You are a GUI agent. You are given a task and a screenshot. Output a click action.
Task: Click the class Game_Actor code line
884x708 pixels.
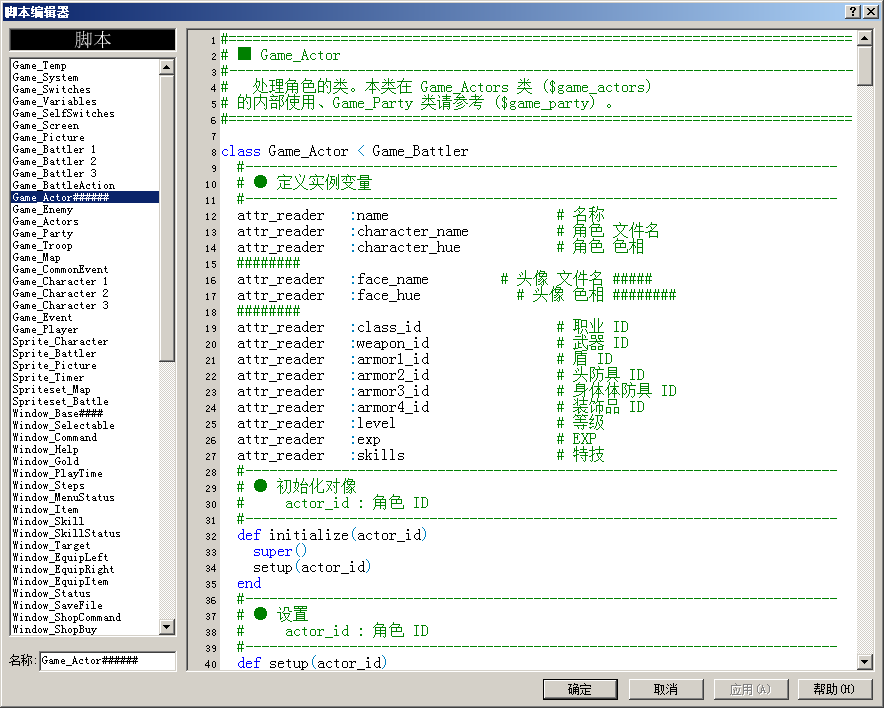[344, 151]
